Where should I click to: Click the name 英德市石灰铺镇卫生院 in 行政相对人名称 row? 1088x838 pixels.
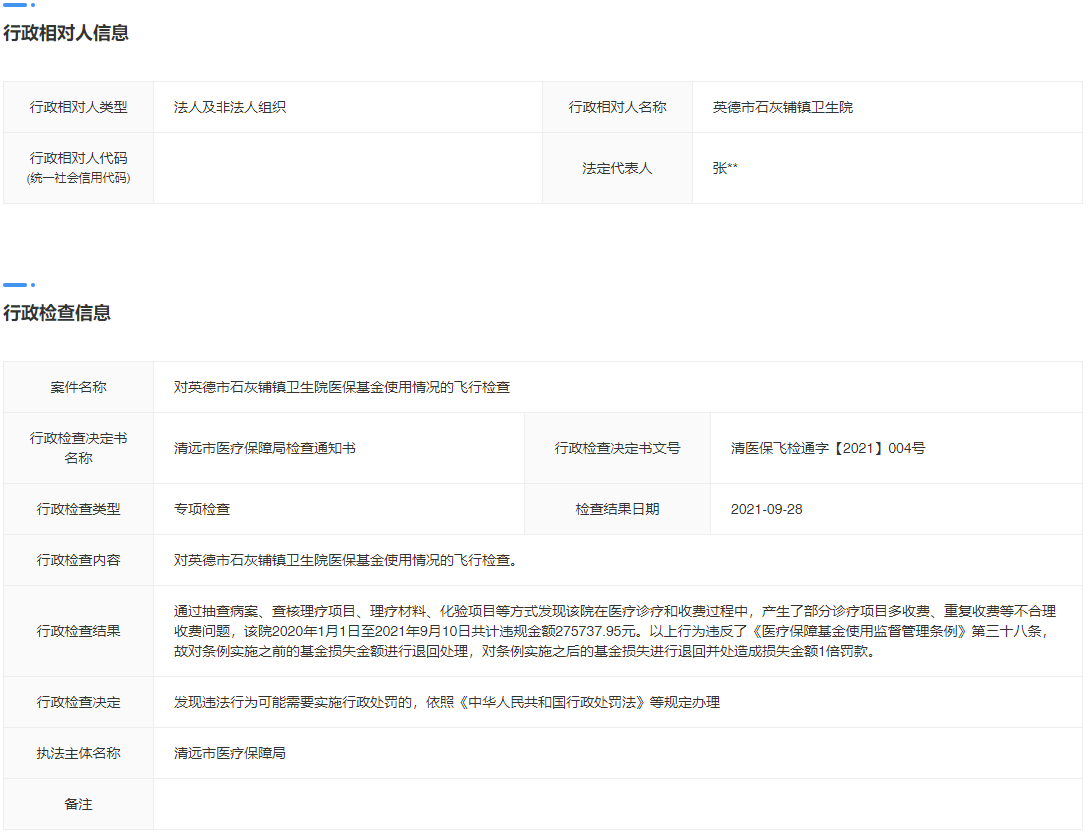coord(783,107)
